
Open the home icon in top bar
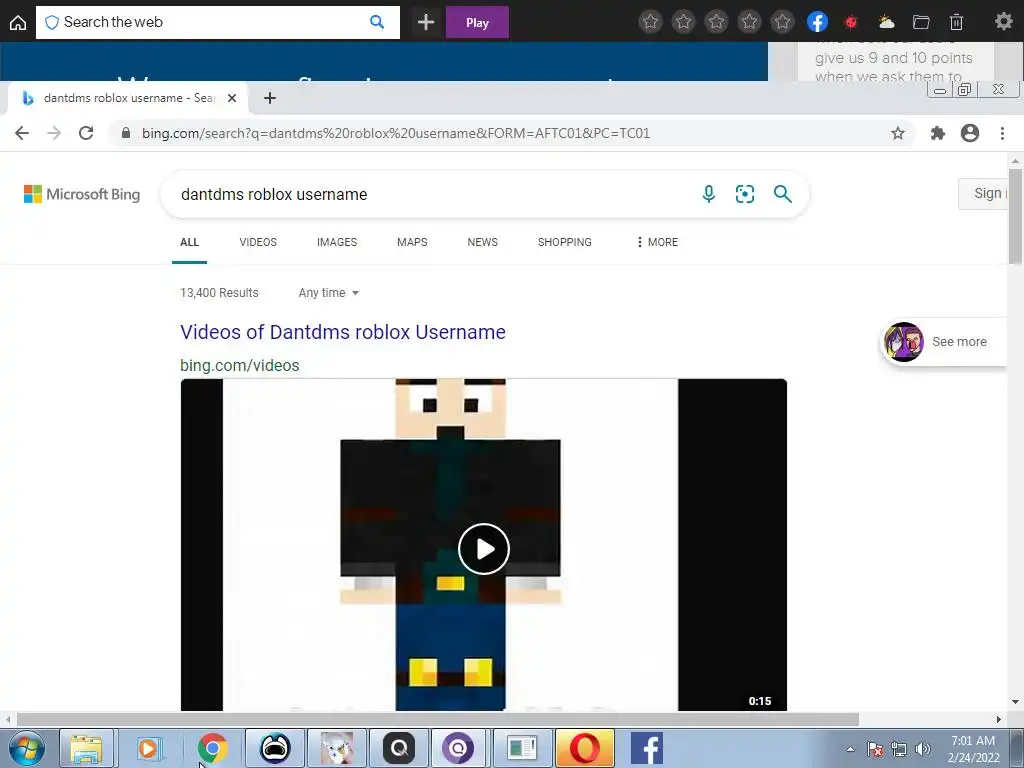(18, 23)
